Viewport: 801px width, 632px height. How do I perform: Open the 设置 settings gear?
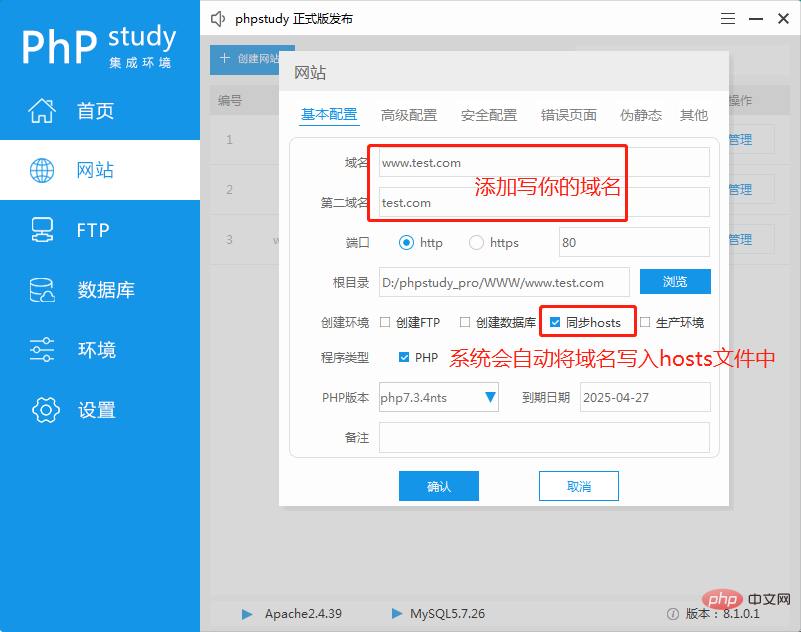point(95,410)
